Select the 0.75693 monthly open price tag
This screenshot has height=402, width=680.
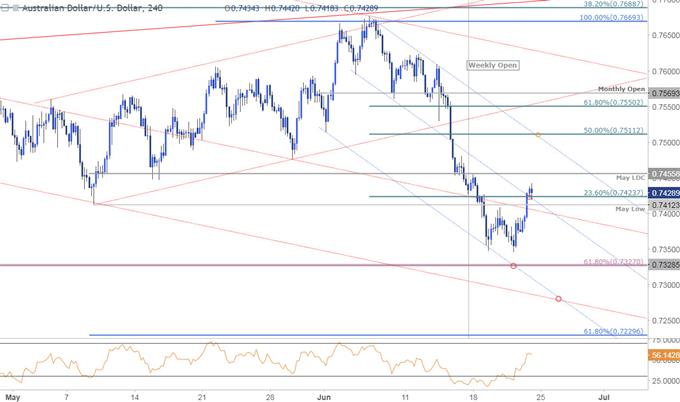(664, 93)
